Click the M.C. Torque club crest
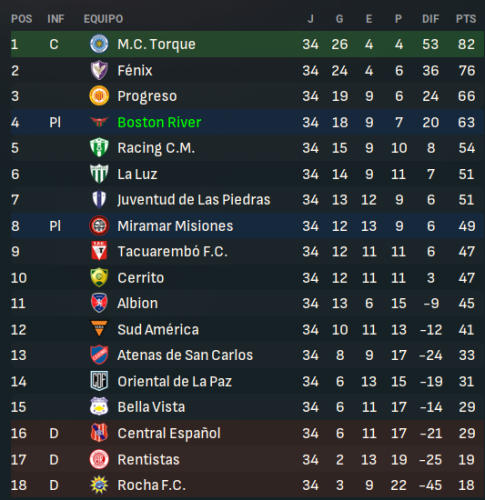The width and height of the screenshot is (485, 500). [99, 44]
